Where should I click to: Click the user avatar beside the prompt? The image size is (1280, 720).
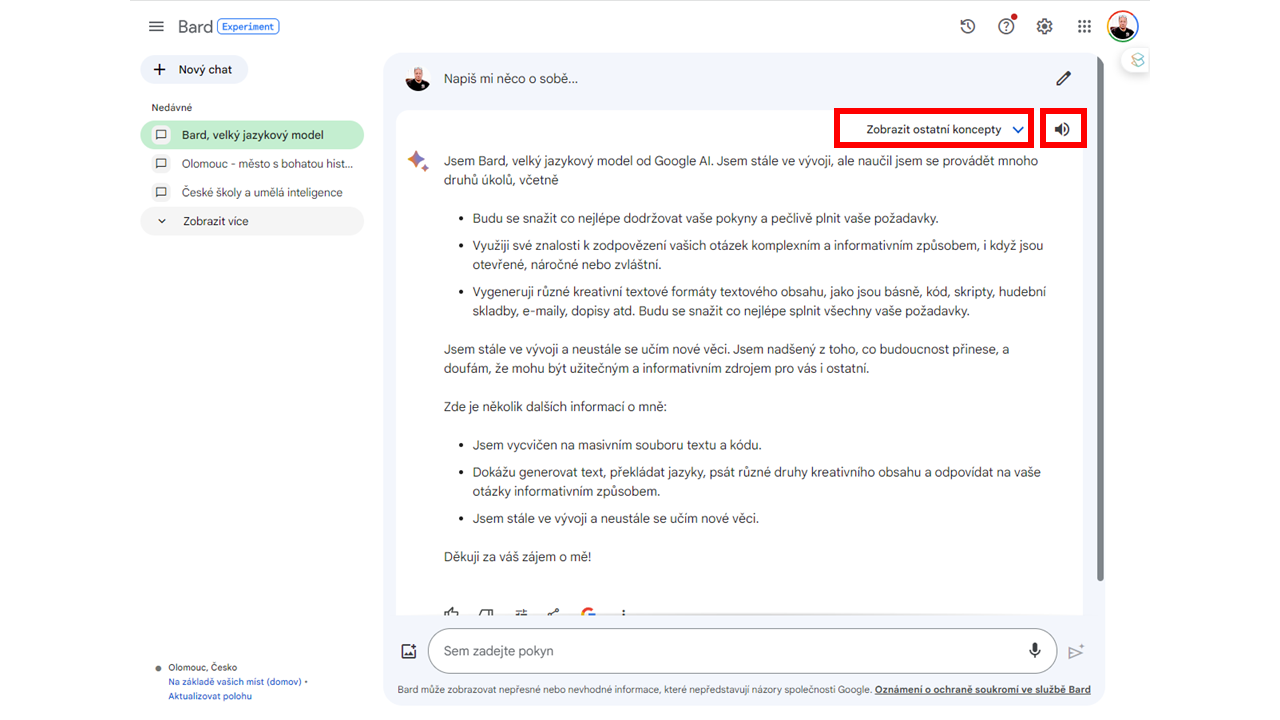coord(418,79)
